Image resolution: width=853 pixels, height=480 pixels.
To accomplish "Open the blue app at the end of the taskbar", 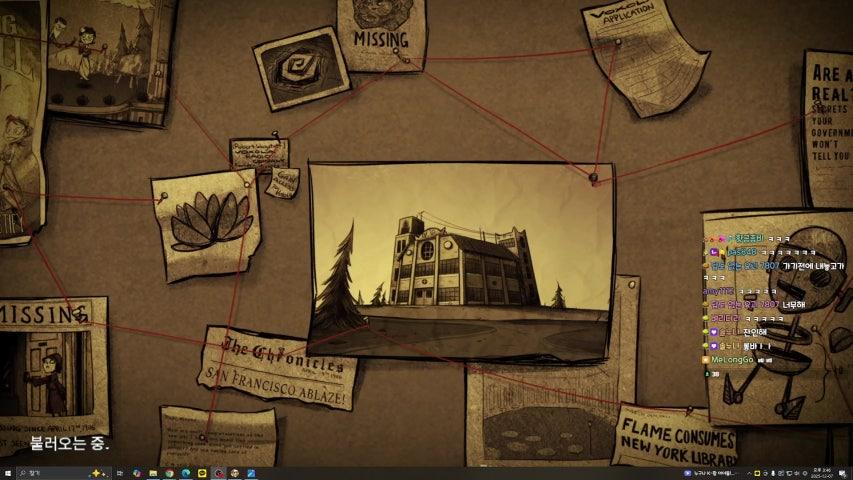I will [251, 473].
